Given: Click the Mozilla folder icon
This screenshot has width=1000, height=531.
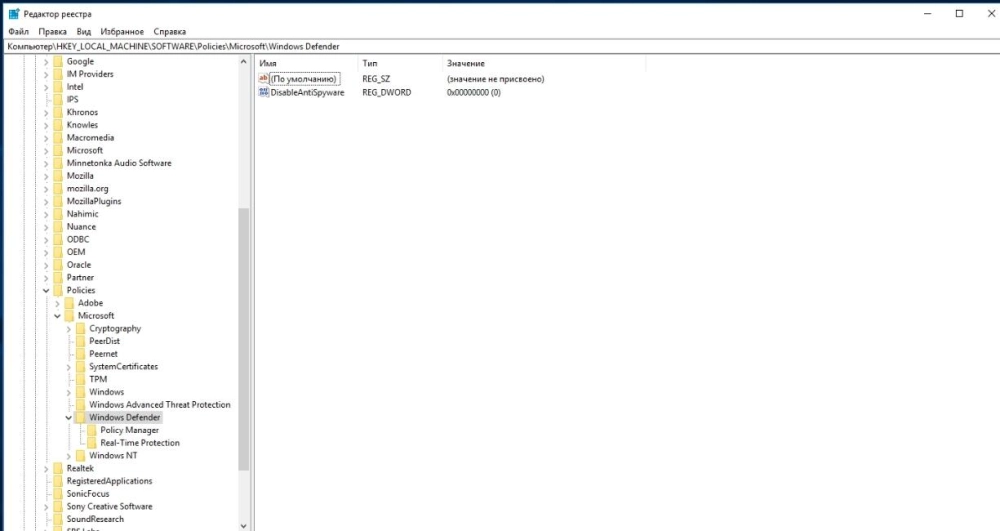Looking at the screenshot, I should [x=58, y=176].
